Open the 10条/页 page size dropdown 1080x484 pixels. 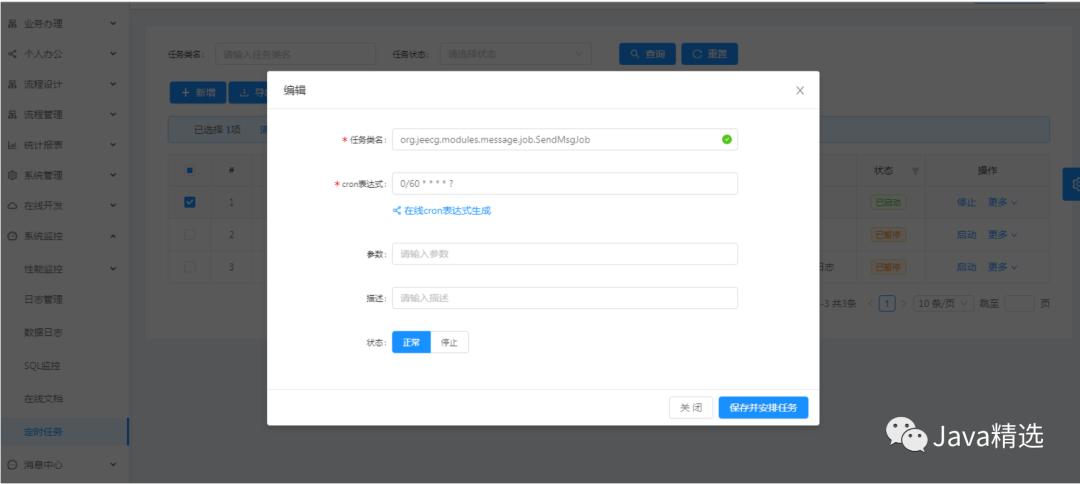944,303
